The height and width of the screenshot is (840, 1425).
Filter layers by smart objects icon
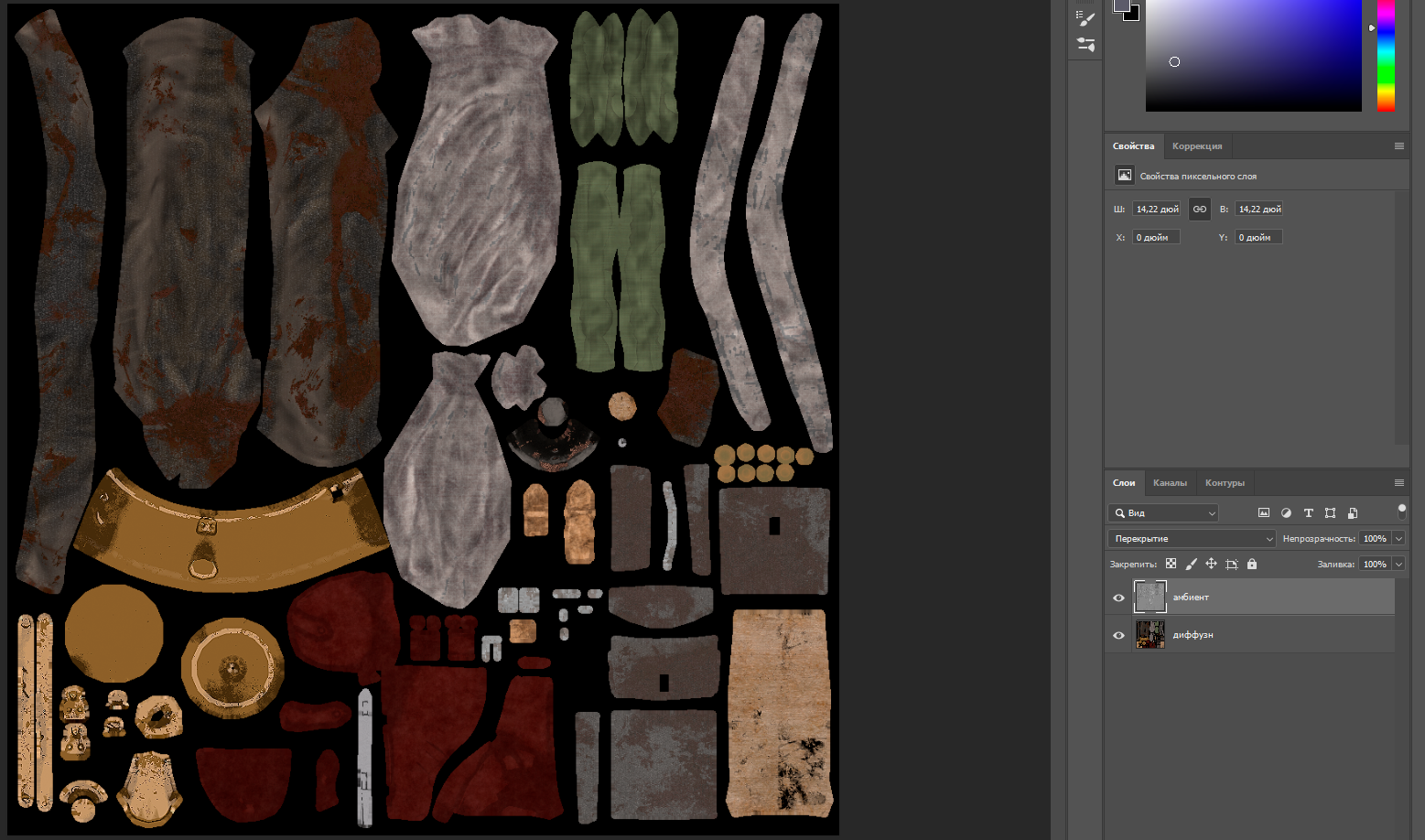[x=1353, y=513]
